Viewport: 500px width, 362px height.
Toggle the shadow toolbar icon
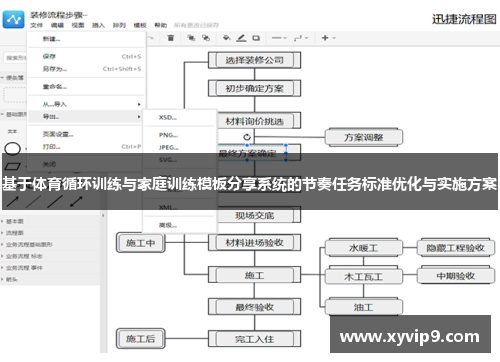click(x=256, y=38)
